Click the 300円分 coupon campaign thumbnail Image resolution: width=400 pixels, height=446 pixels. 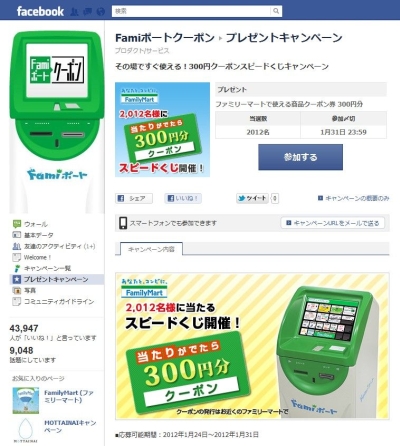click(x=162, y=129)
